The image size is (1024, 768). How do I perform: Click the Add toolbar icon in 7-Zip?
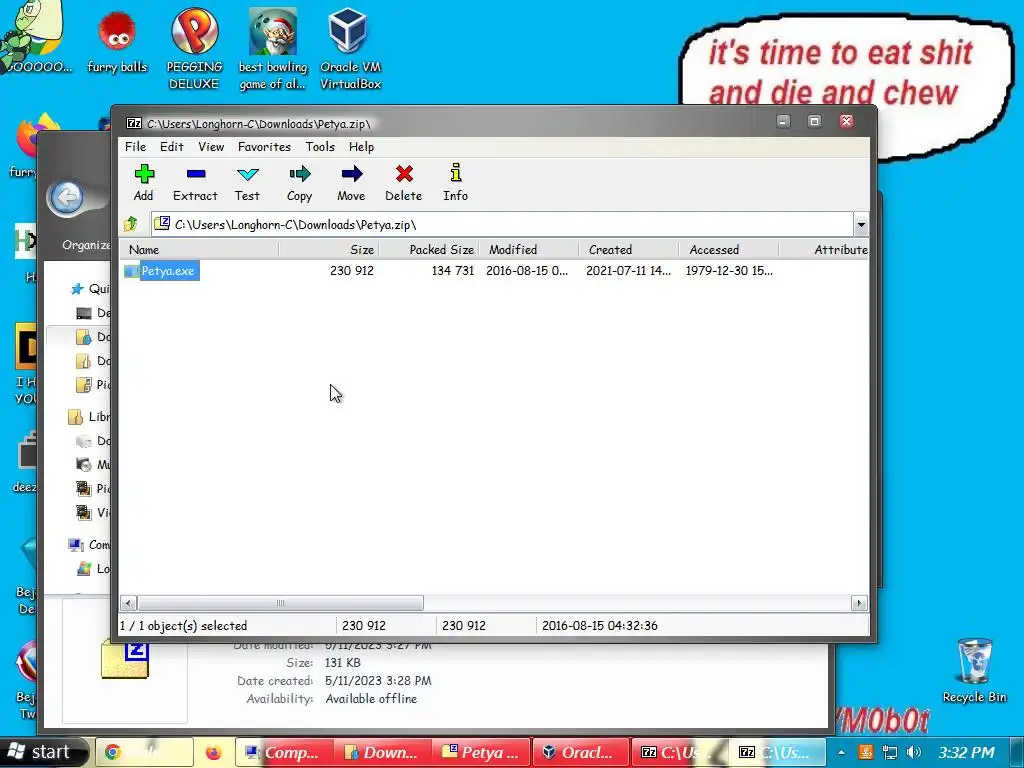pyautogui.click(x=144, y=182)
